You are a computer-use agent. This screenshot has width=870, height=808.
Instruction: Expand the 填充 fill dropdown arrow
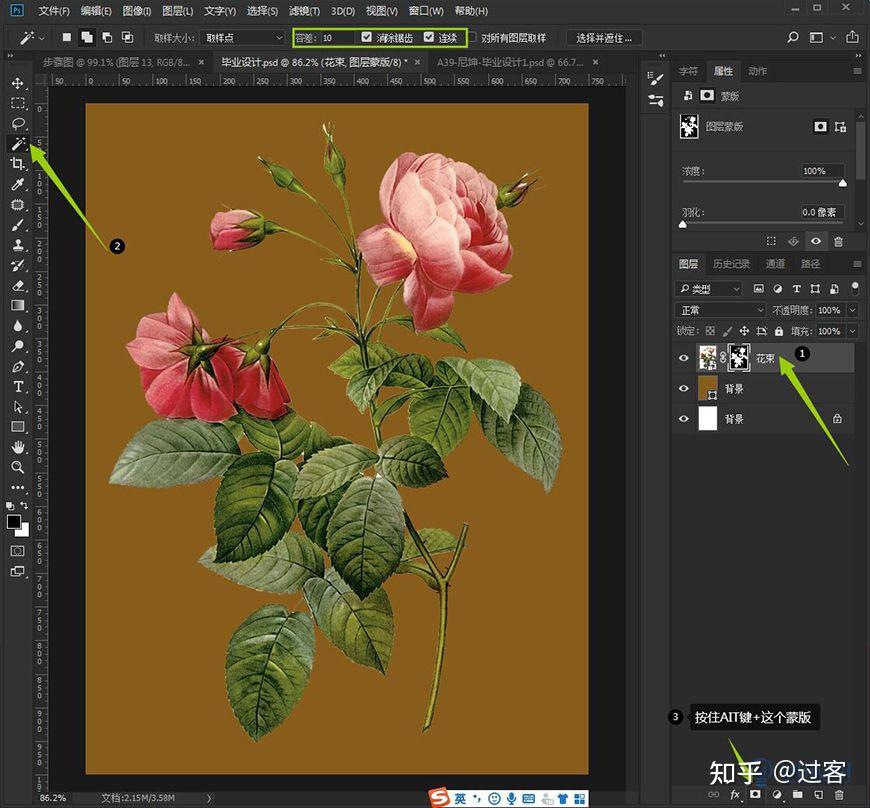click(853, 331)
